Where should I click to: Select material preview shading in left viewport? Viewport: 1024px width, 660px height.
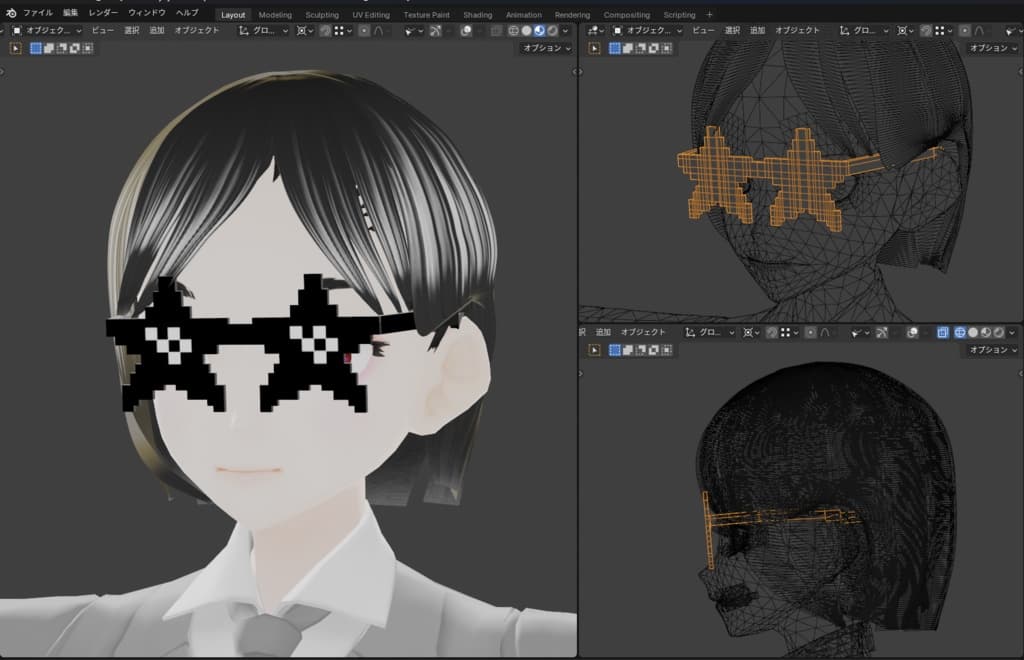tap(539, 31)
